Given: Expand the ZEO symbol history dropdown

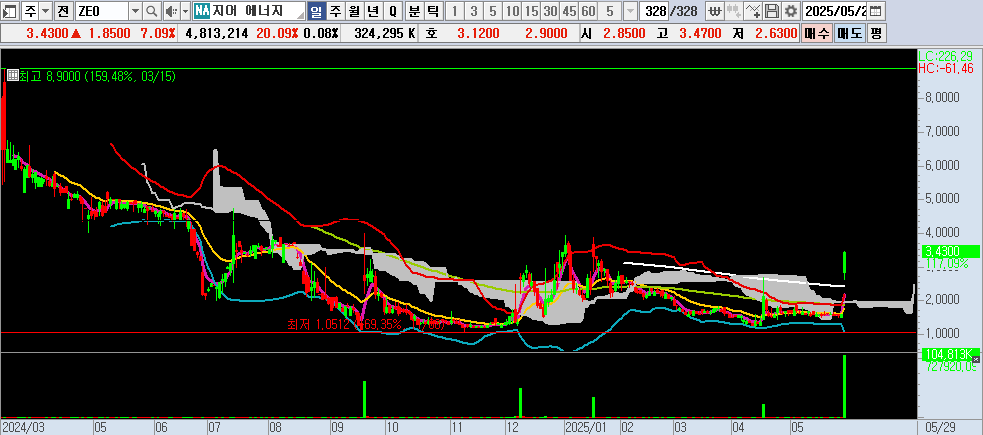Looking at the screenshot, I should click(x=136, y=11).
